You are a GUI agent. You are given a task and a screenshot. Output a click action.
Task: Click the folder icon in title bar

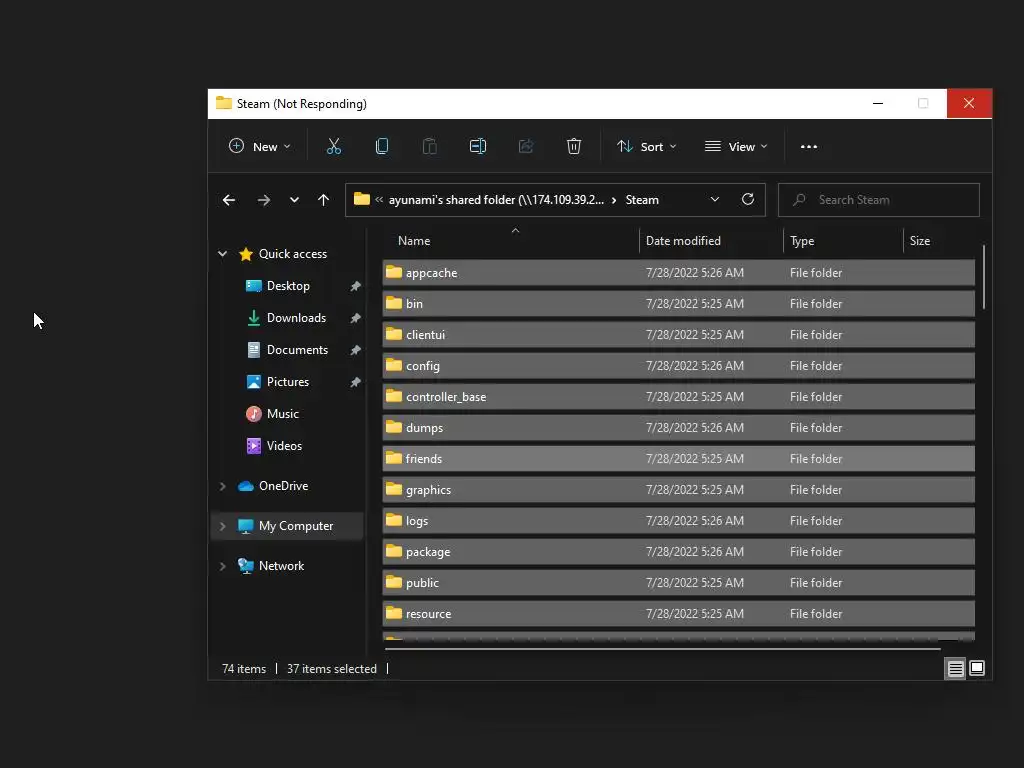pos(224,103)
